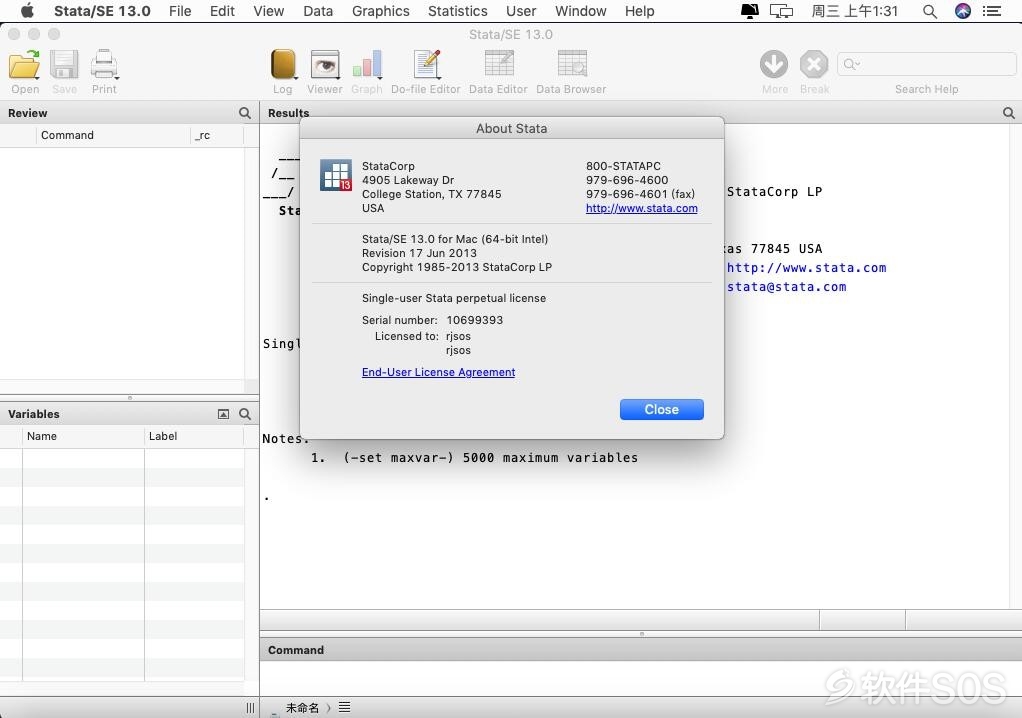Open the Data Editor
1022x718 pixels.
tap(499, 65)
